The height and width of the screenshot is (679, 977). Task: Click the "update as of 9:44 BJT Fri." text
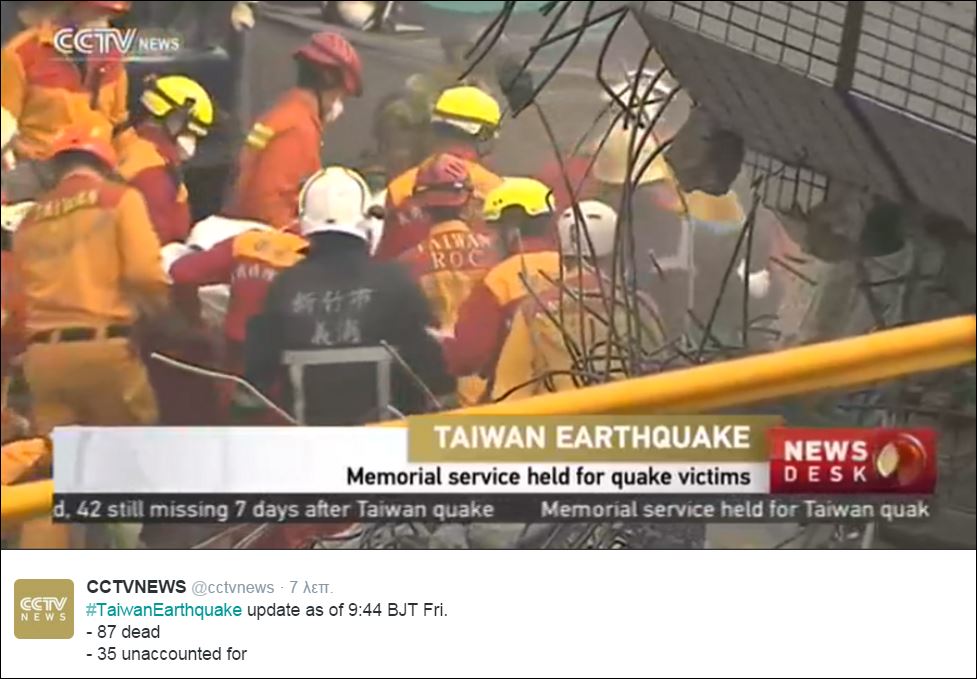tap(347, 609)
